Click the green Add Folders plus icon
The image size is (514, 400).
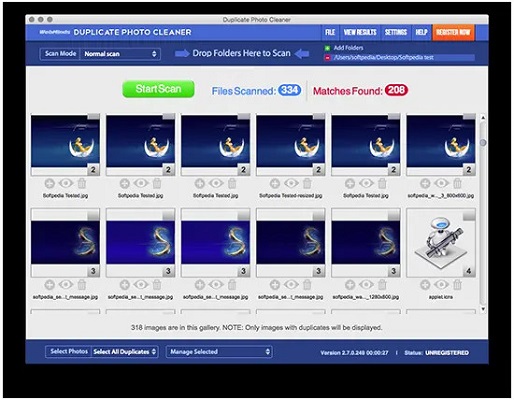pyautogui.click(x=327, y=48)
